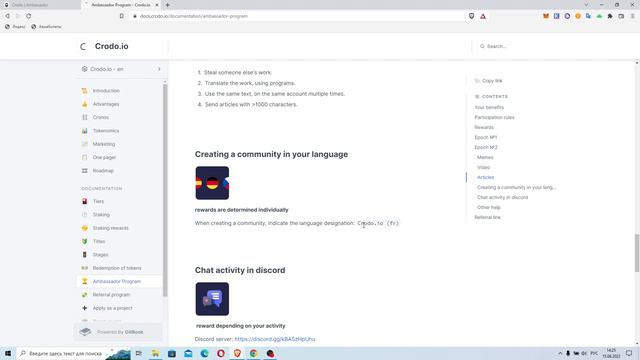Screen dimensions: 640x360
Task: Open the Advantages page in the sidebar
Action: pyautogui.click(x=106, y=104)
